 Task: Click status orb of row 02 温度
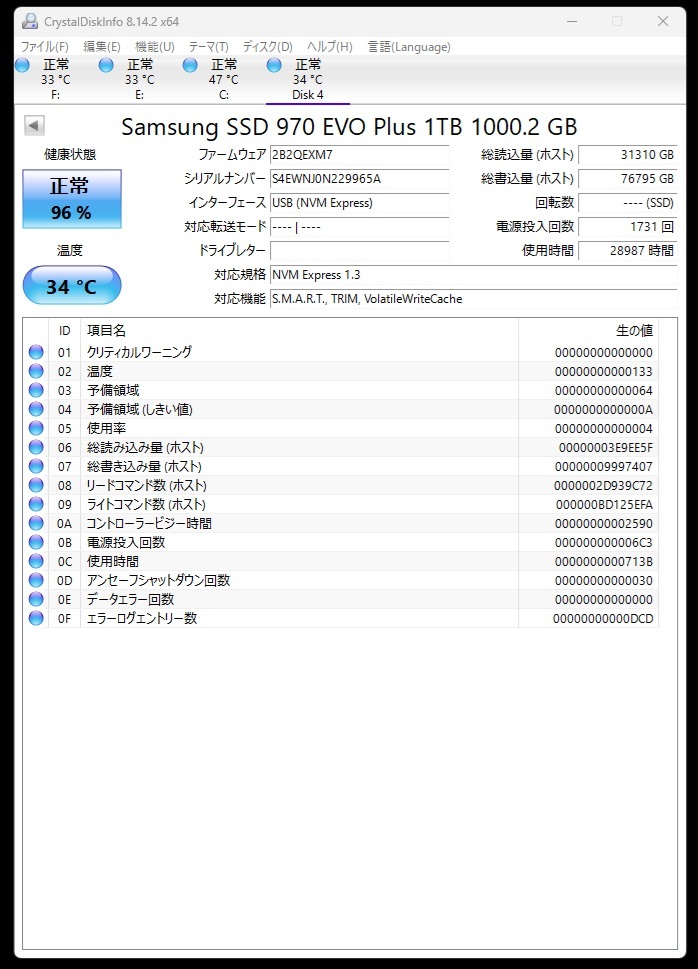pyautogui.click(x=36, y=371)
